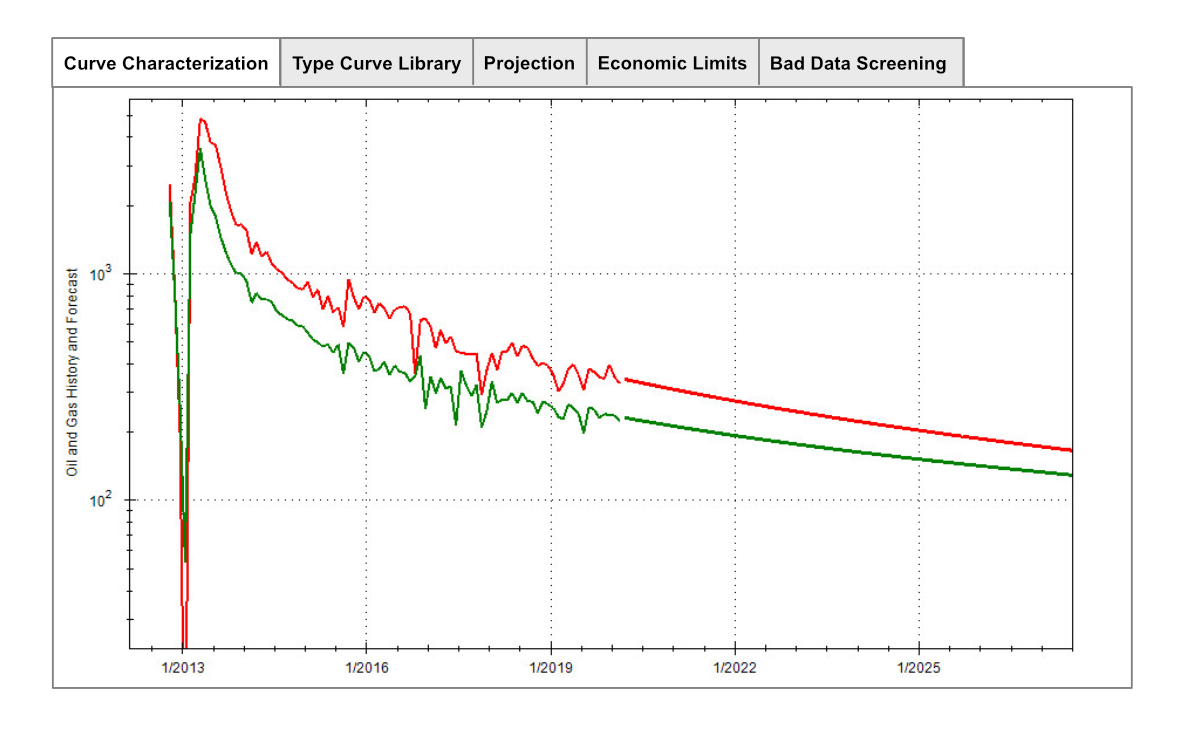The image size is (1184, 733).
Task: Switch to the Curve Characterization tab
Action: pyautogui.click(x=166, y=63)
